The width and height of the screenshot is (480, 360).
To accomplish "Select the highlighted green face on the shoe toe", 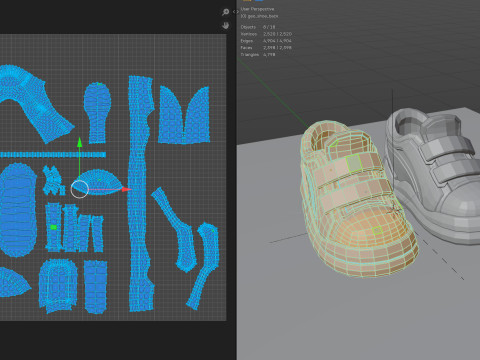I will [x=377, y=230].
